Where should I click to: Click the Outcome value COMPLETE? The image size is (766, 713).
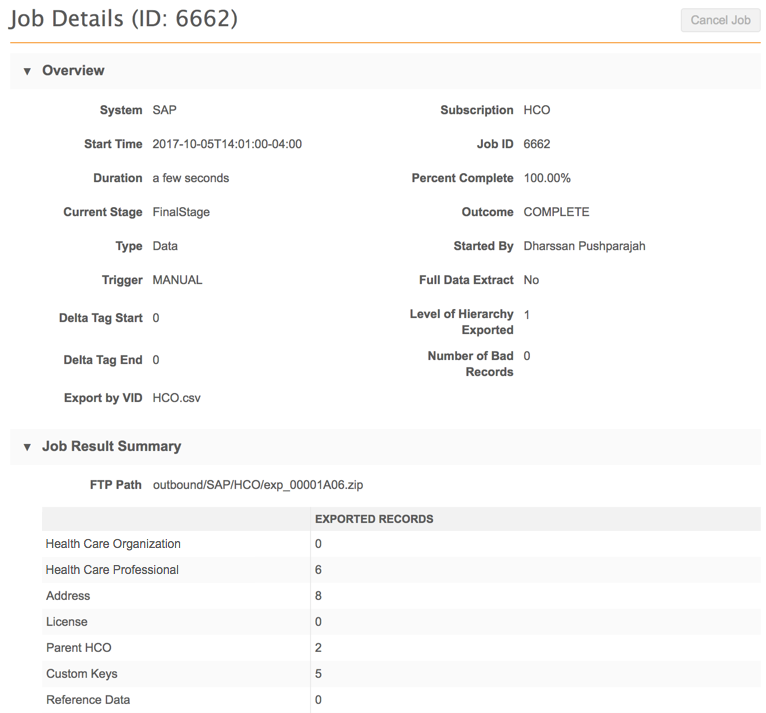click(x=556, y=212)
